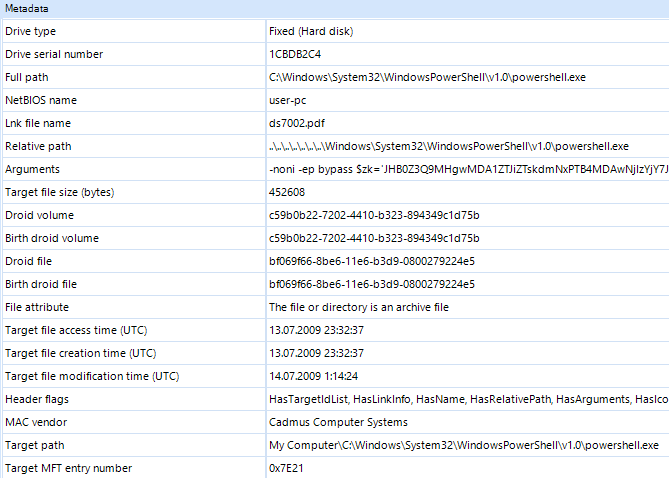
Task: Select the Lnk file name ds7002.pdf
Action: pyautogui.click(x=297, y=123)
